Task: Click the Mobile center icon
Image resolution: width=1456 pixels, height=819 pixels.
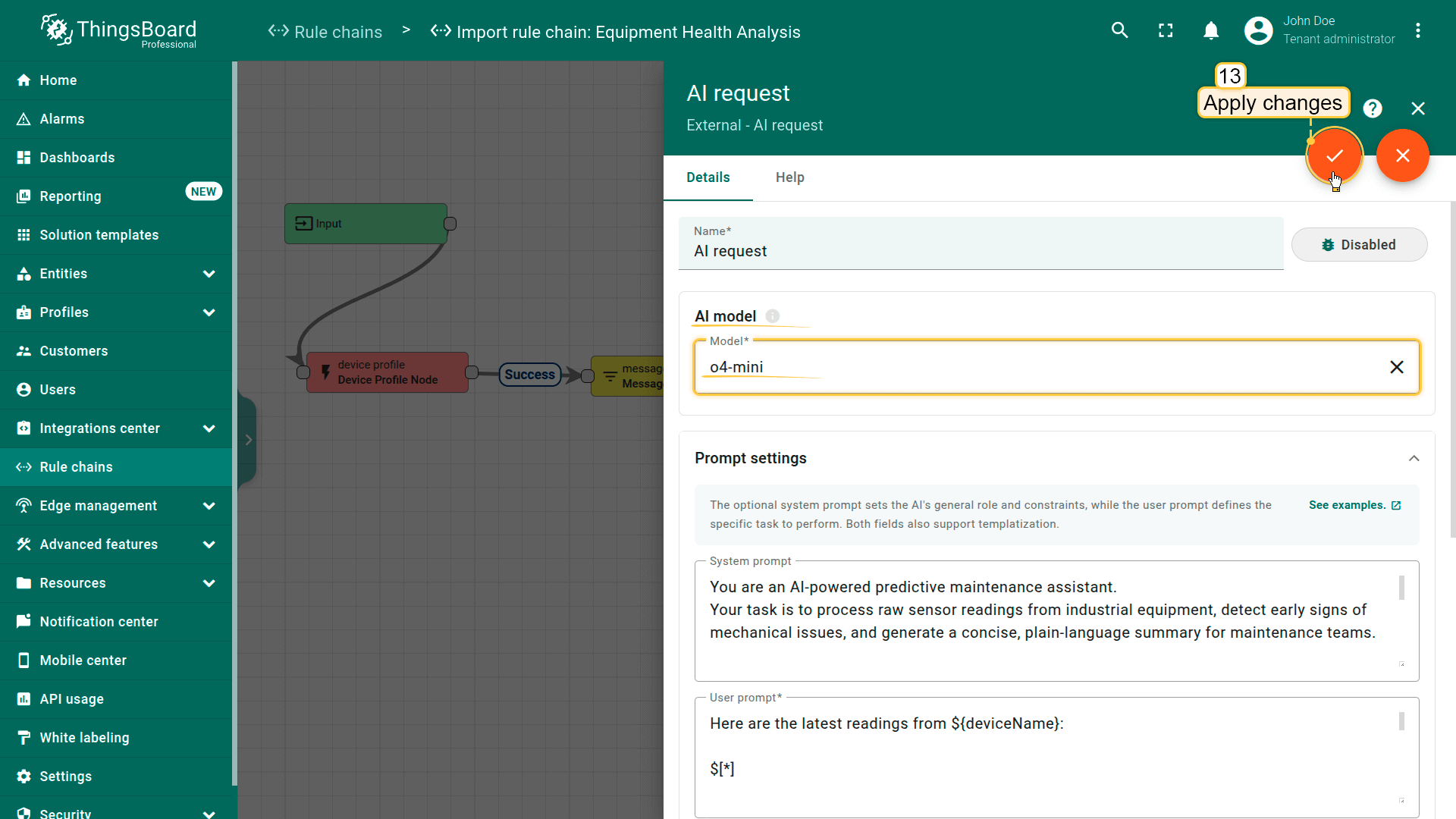Action: [24, 661]
